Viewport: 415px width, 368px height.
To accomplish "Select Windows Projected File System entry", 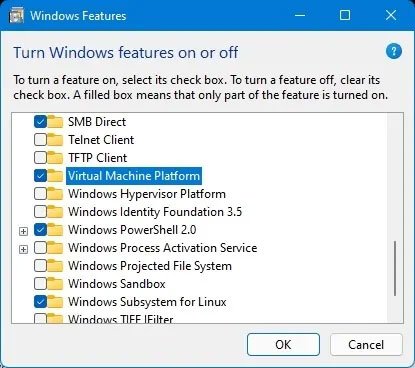I will coord(150,266).
